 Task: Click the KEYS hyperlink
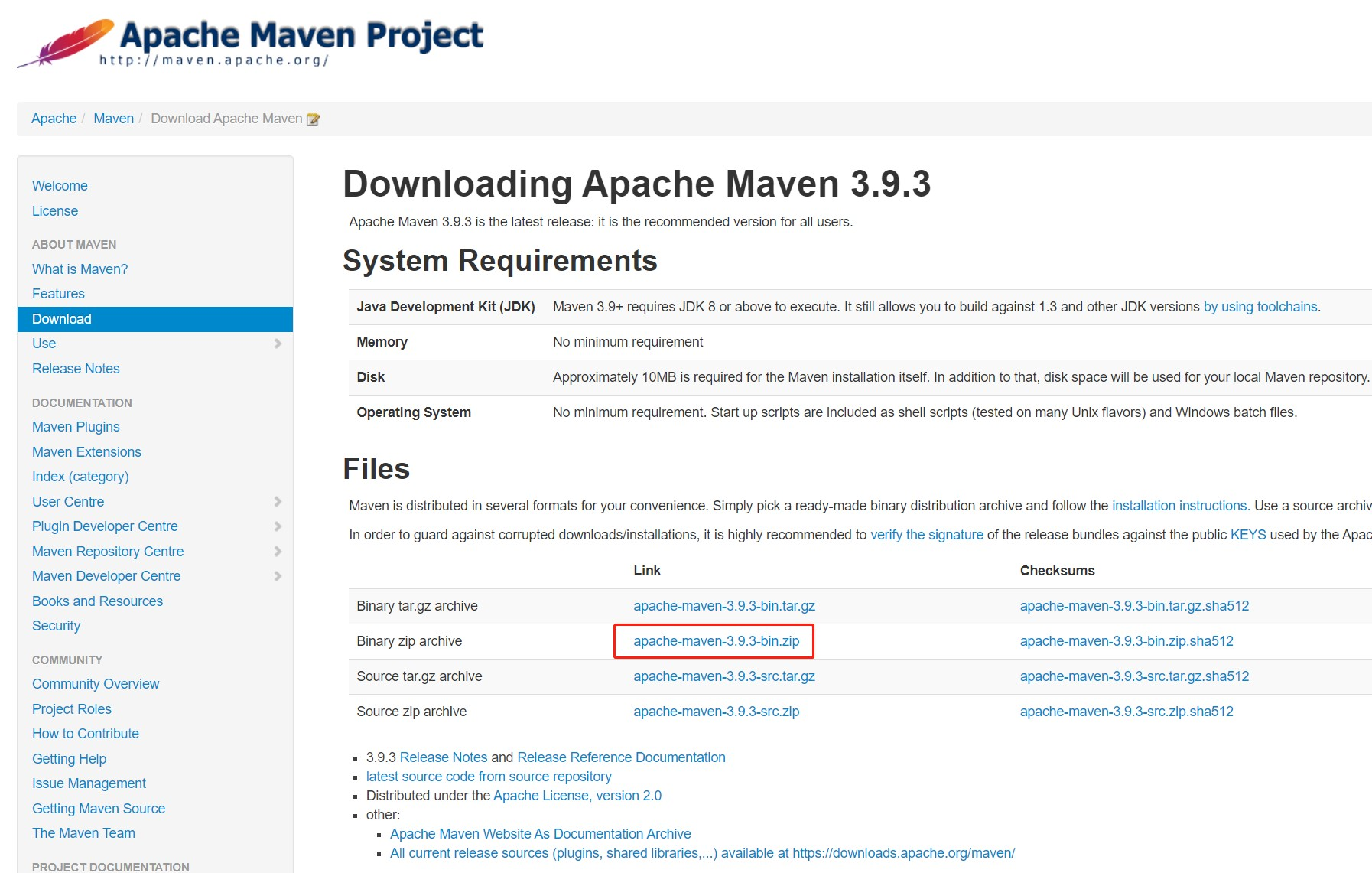point(1250,535)
